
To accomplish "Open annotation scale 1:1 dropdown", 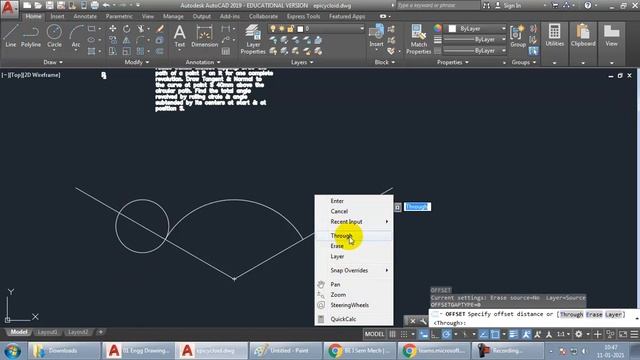I will click(x=564, y=334).
